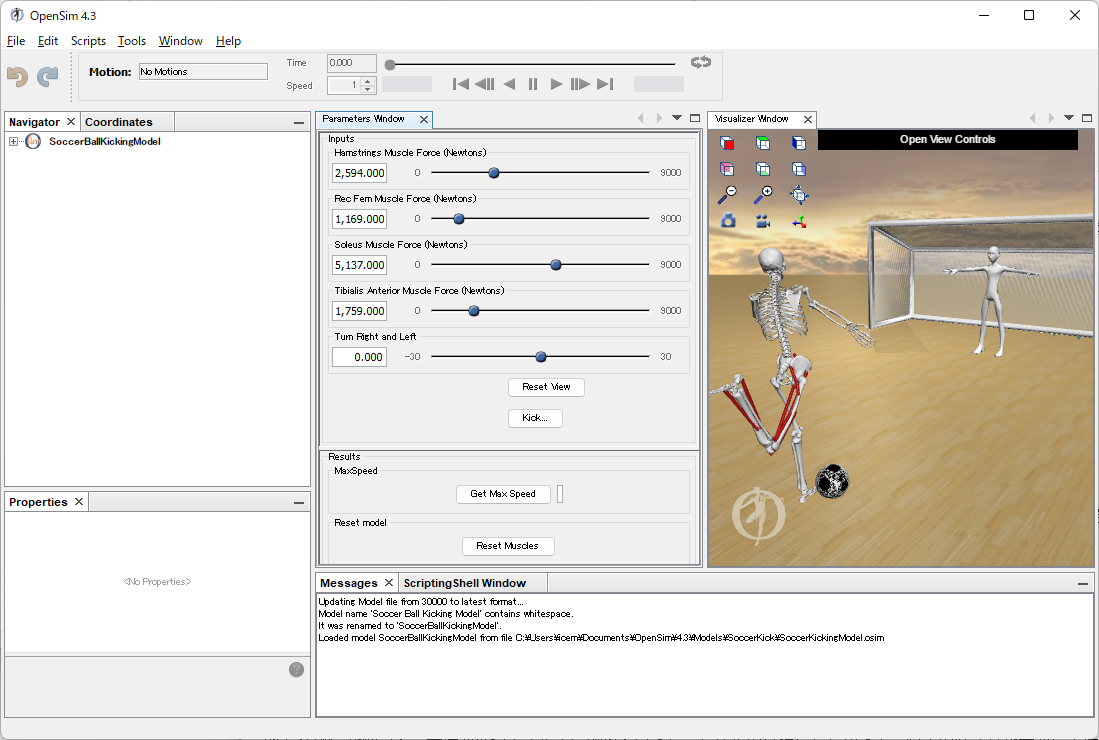This screenshot has height=740, width=1099.
Task: Select the green-top cube view icon
Action: pos(763,143)
